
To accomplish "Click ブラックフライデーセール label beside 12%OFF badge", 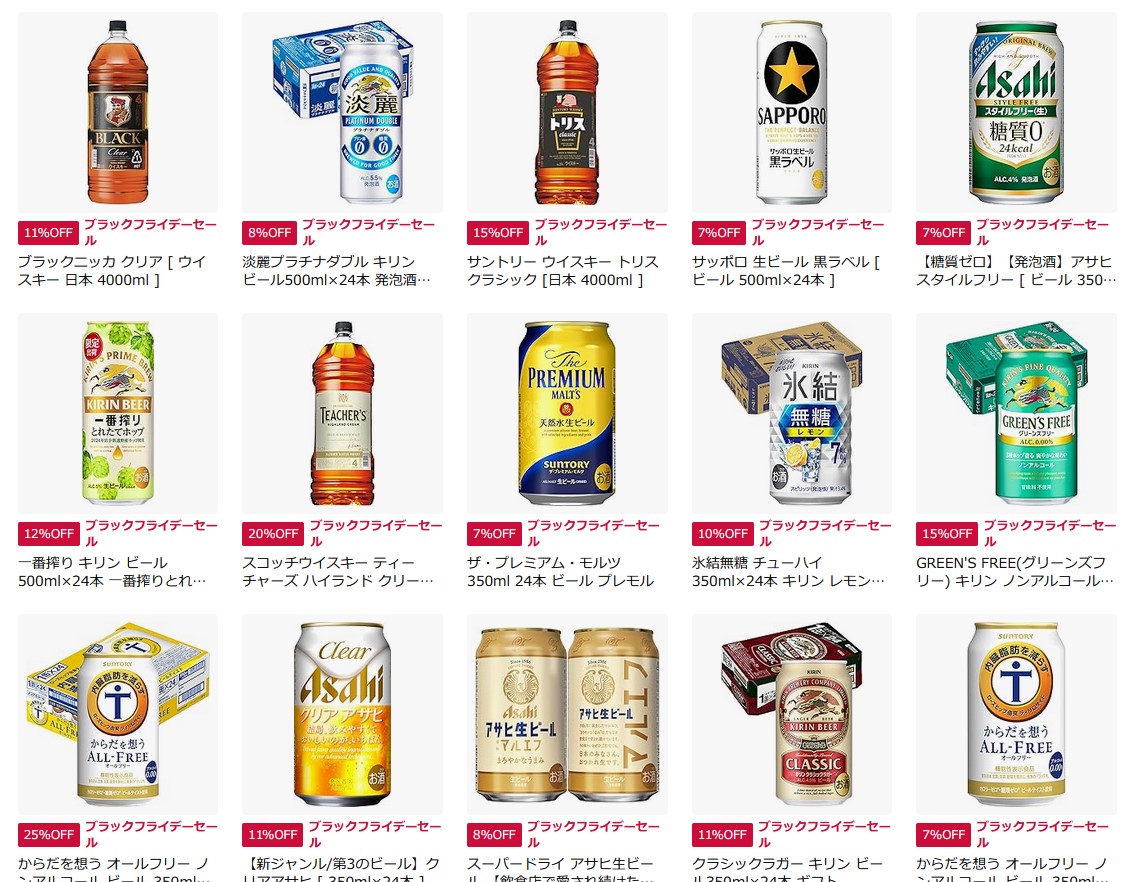I will [151, 533].
